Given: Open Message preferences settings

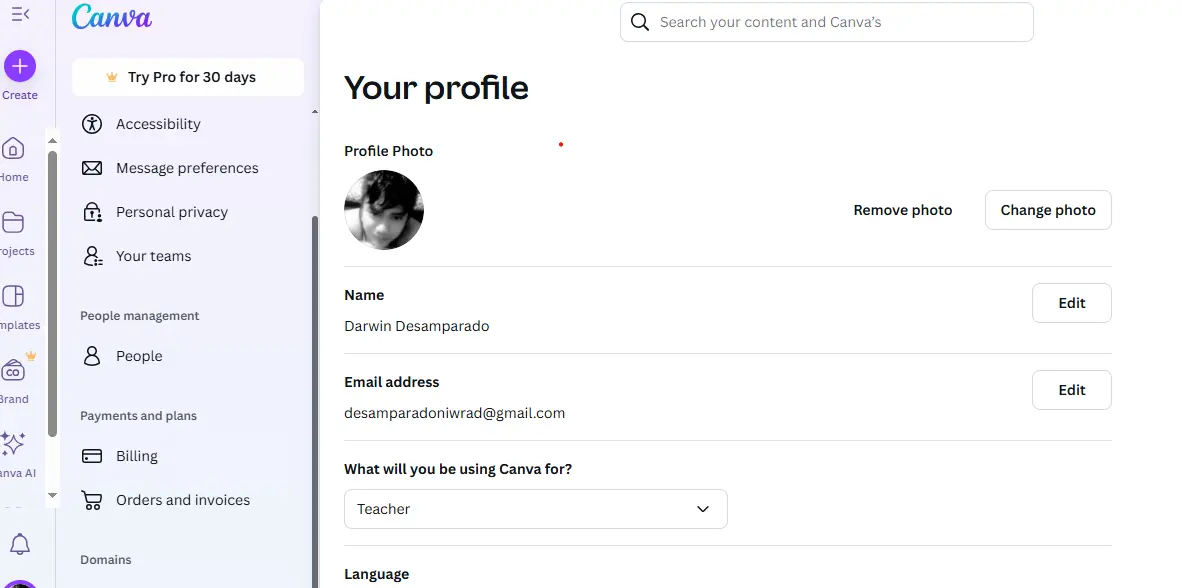Looking at the screenshot, I should 188,168.
